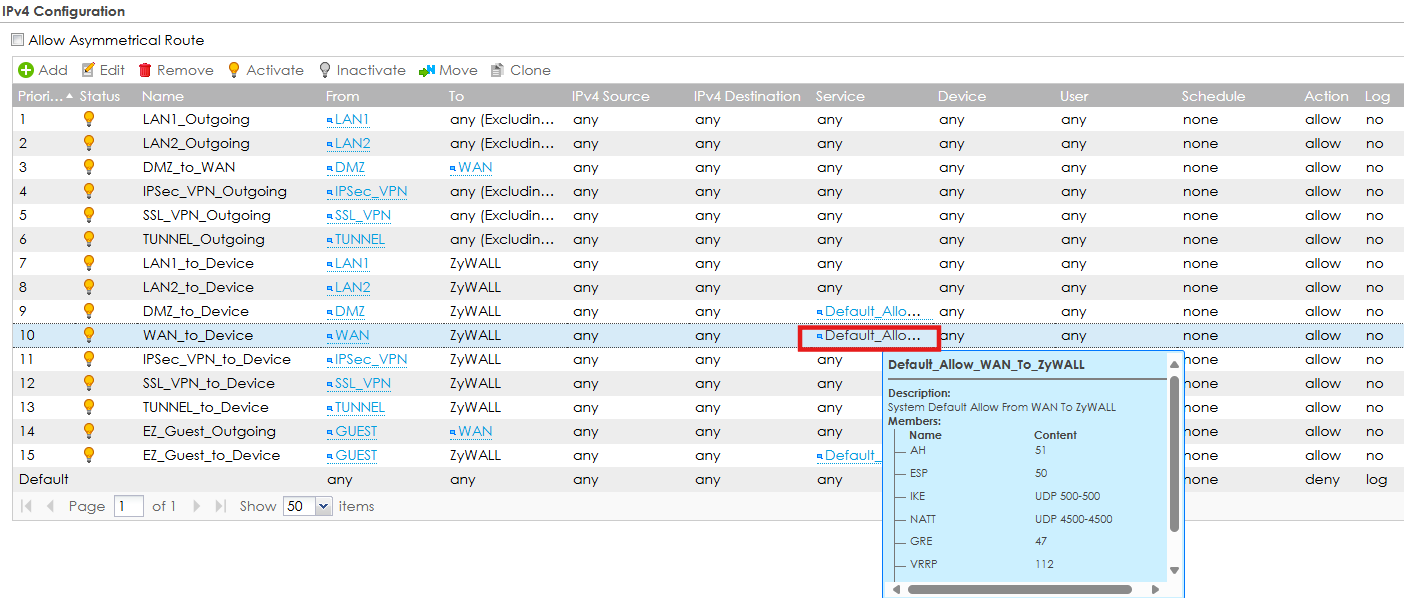
Task: Click tooltip horizontal scrollbar left arrow
Action: tap(895, 589)
